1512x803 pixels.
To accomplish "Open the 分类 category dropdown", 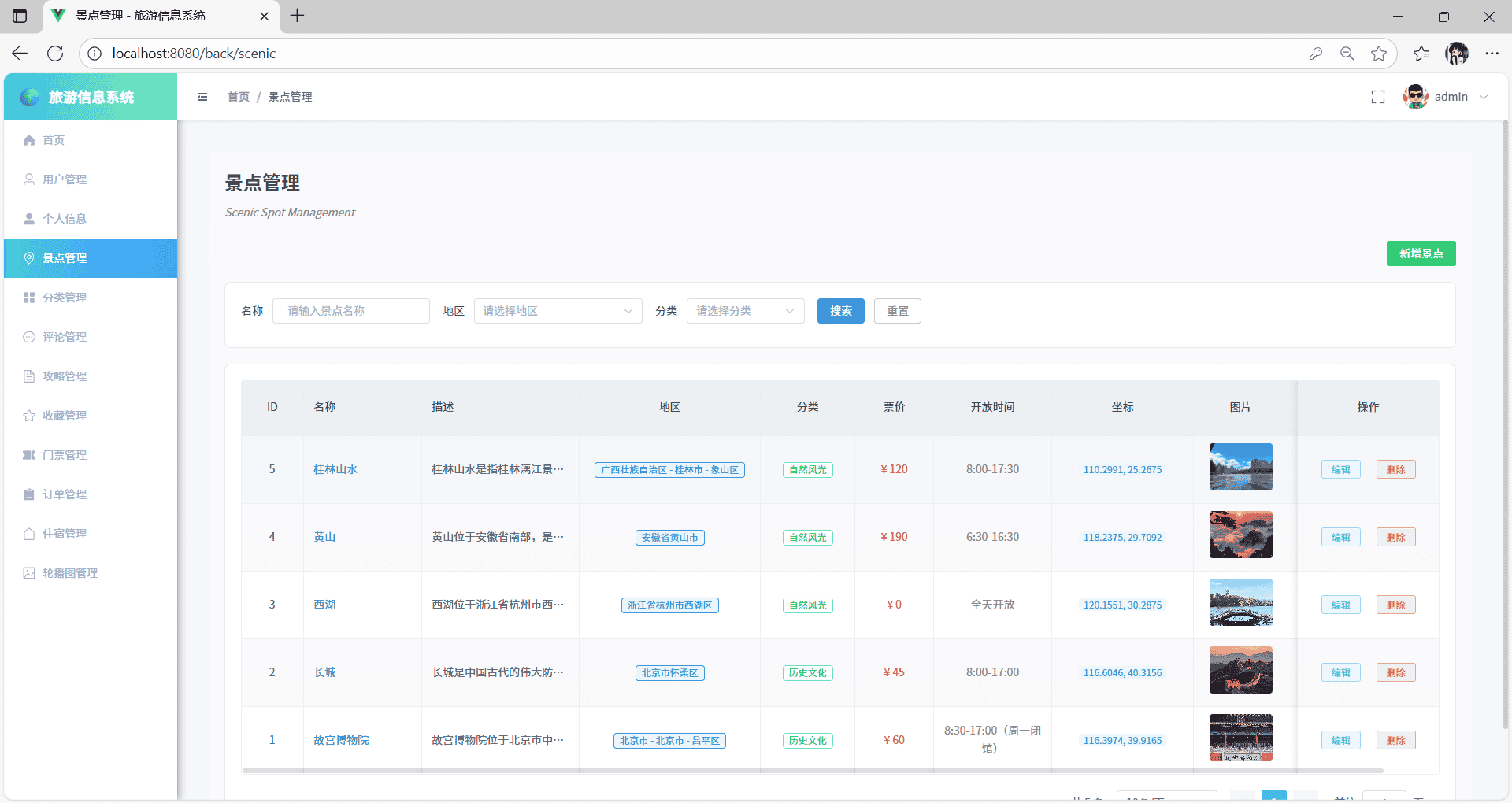I will tap(745, 311).
